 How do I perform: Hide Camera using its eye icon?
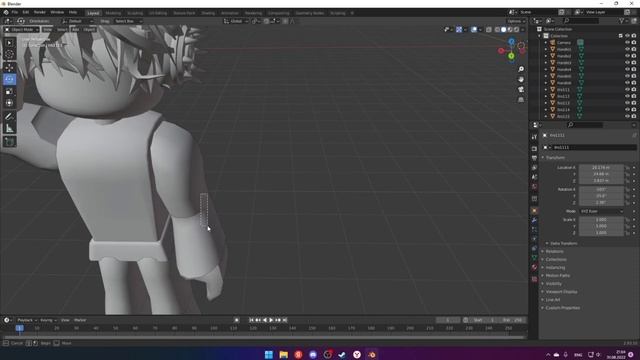pos(627,42)
